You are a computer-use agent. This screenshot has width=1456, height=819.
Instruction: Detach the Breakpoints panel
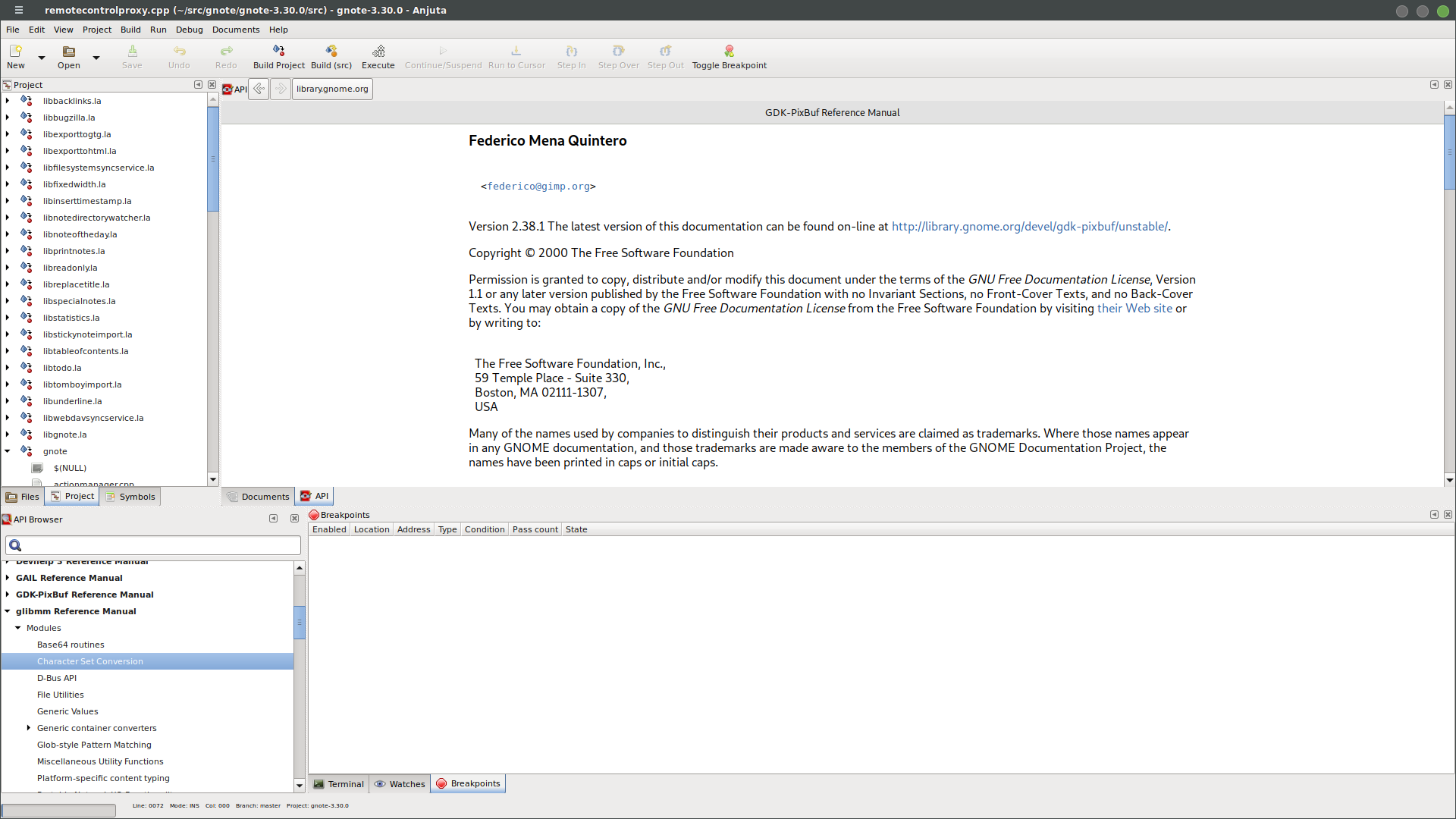[1434, 515]
